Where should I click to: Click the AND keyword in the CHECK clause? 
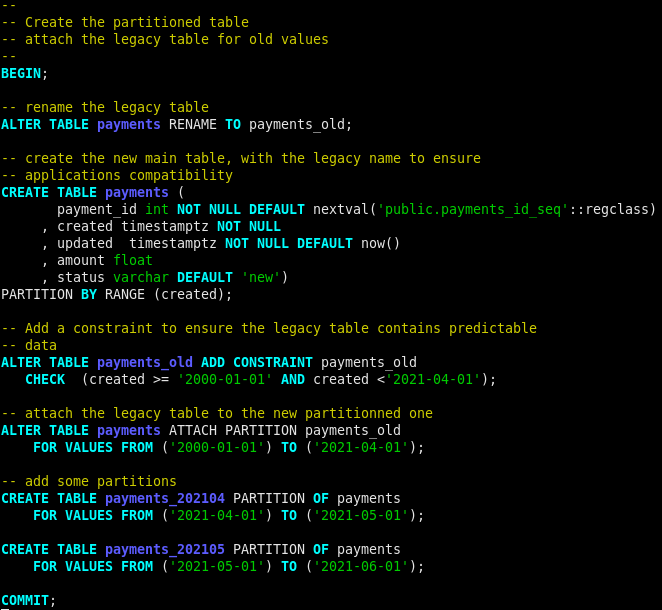click(293, 380)
